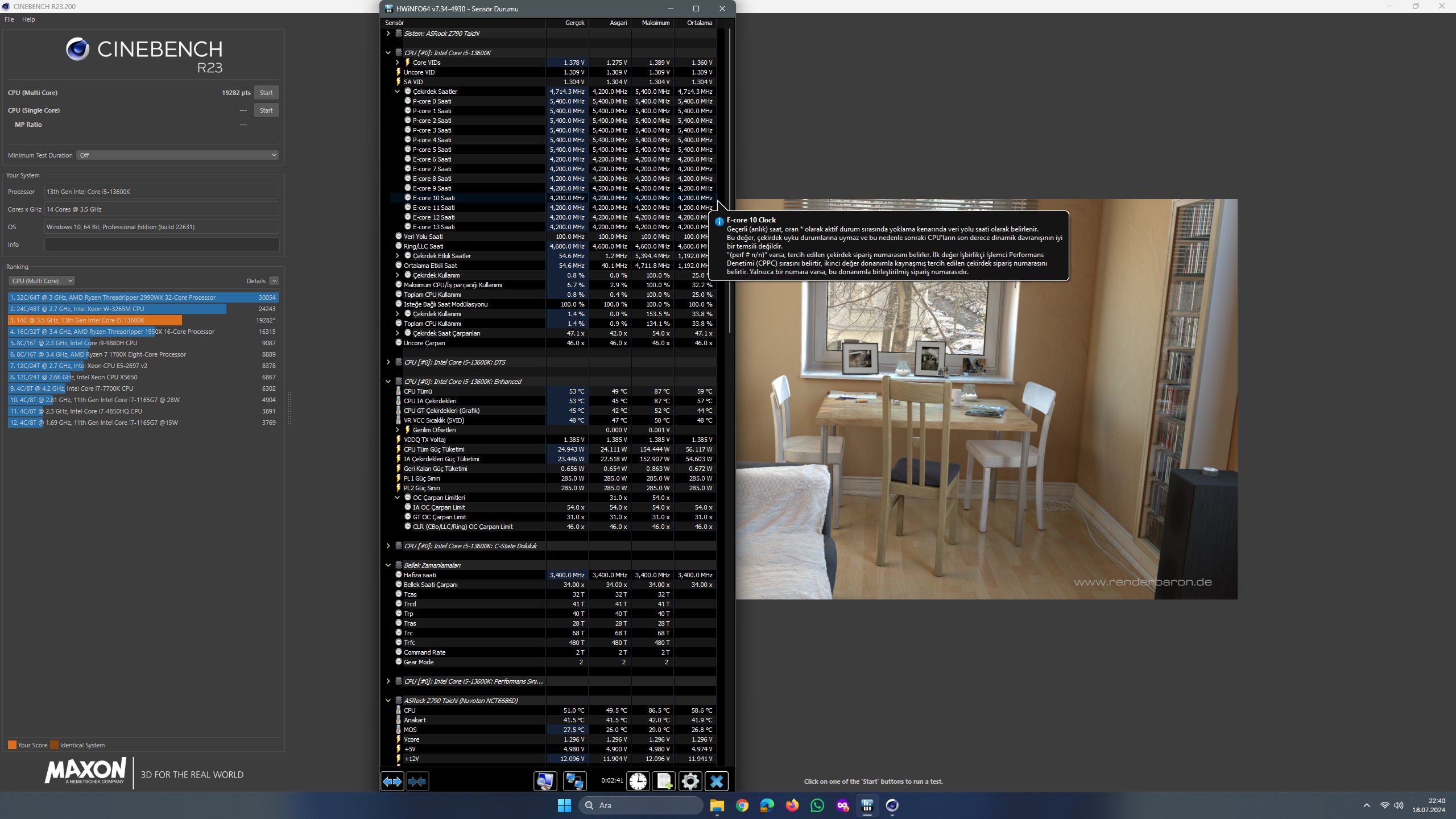
Task: Click Cinebench logo sphere icon
Action: tap(77, 49)
